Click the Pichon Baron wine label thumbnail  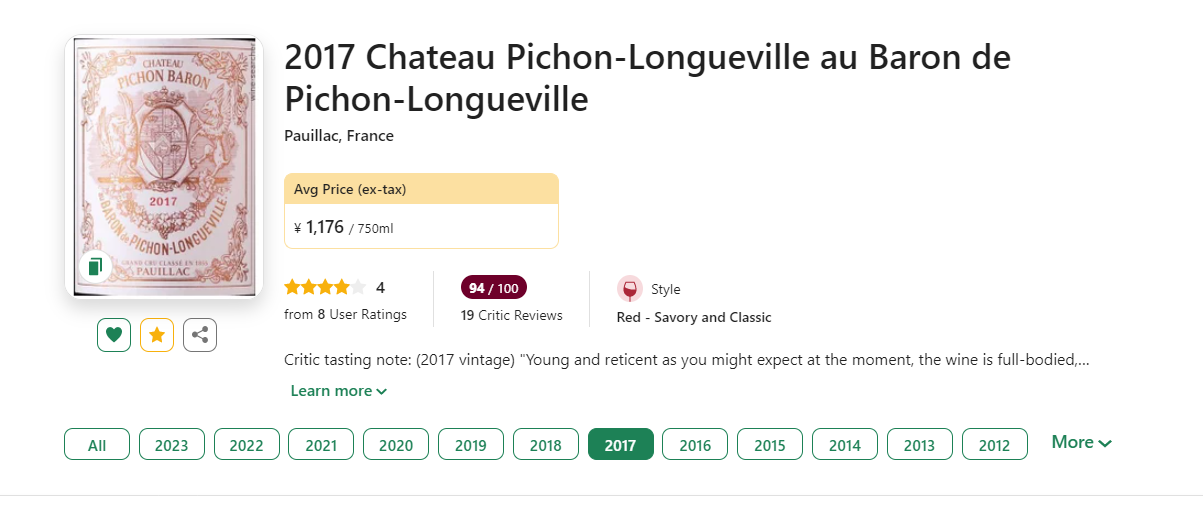(164, 165)
